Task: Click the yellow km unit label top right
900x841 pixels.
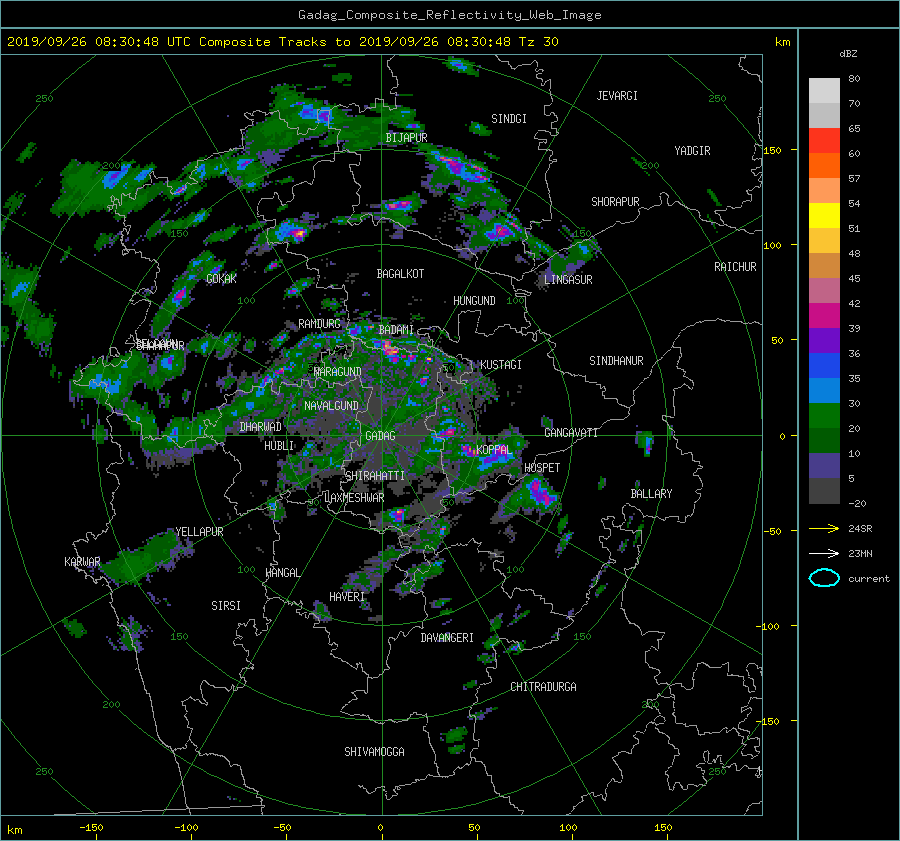Action: click(782, 42)
